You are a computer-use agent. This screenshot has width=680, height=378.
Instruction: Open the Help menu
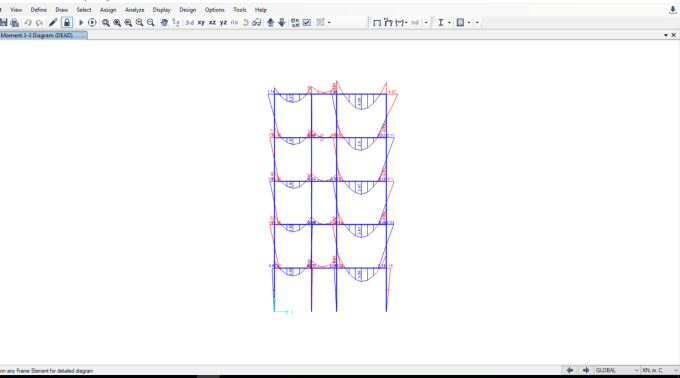261,10
